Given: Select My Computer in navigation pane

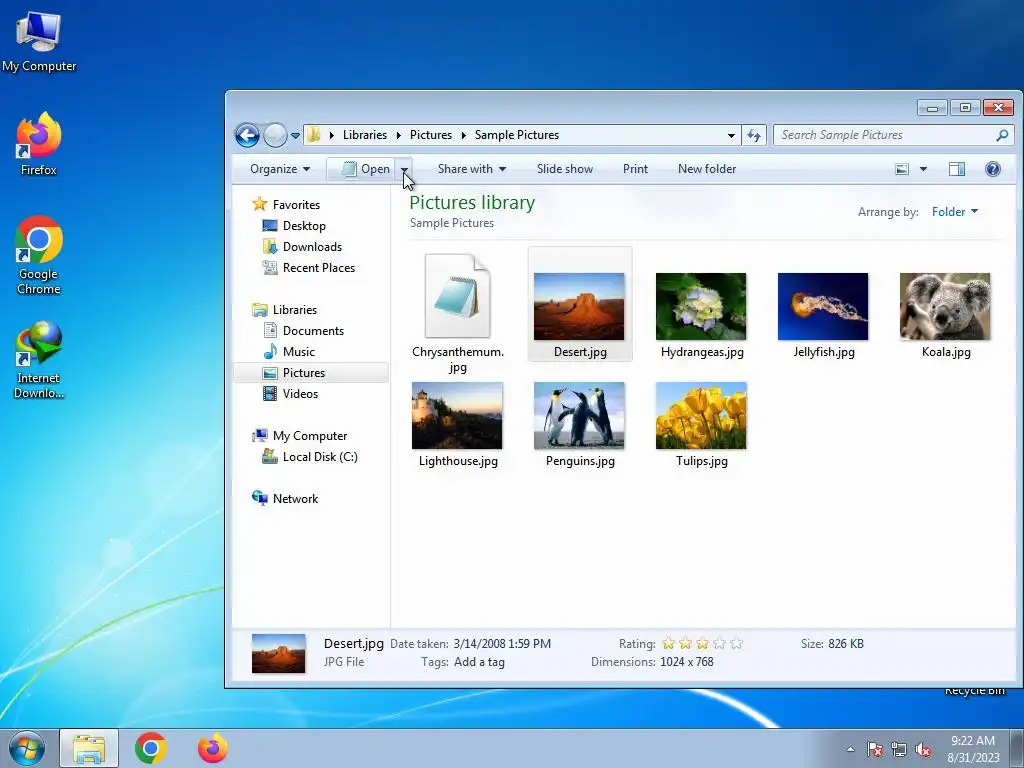Looking at the screenshot, I should pyautogui.click(x=310, y=436).
